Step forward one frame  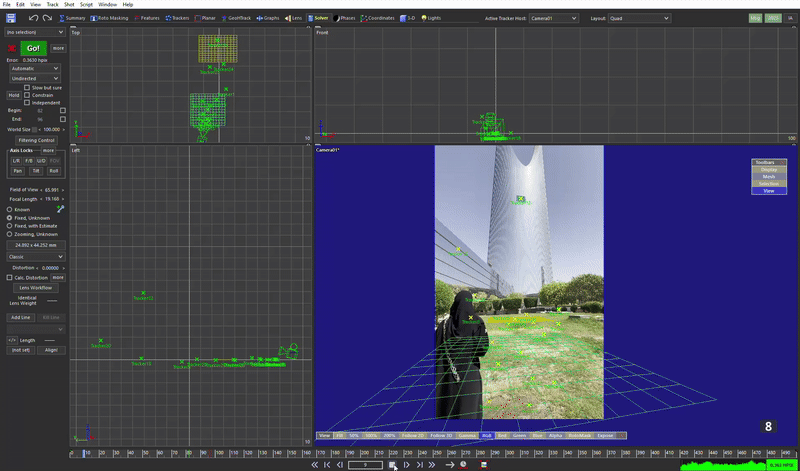tap(407, 464)
